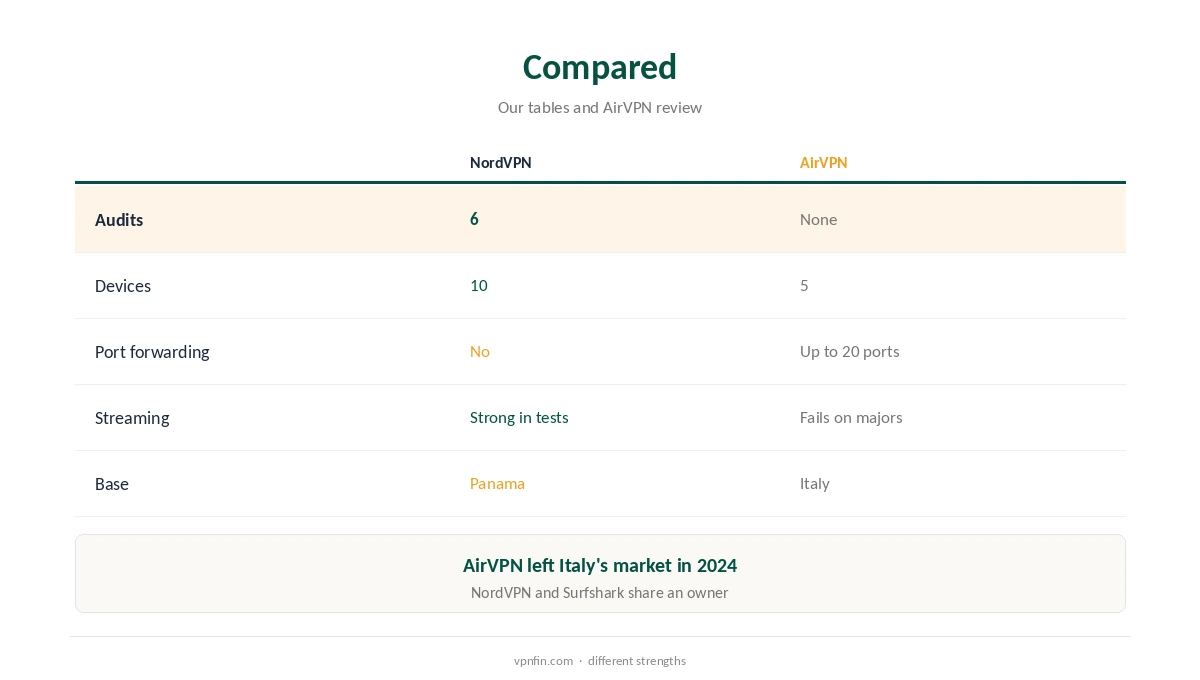Select "NordVPN and Surfshark share an owner" note
The height and width of the screenshot is (680, 1200).
coord(600,592)
